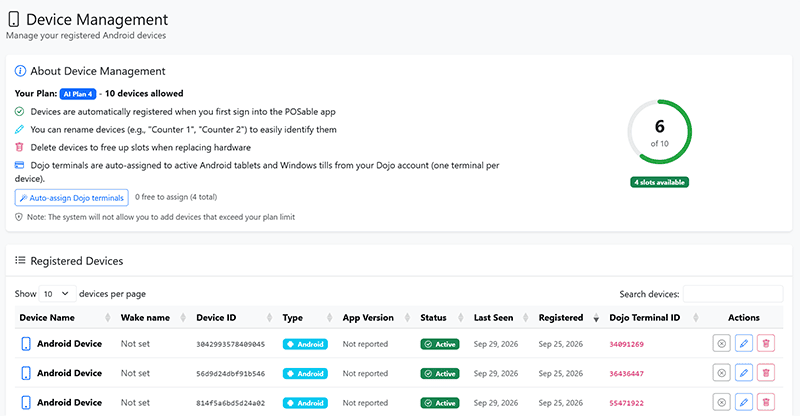Click circle-x icon in terminal 36436447 row

pyautogui.click(x=721, y=373)
